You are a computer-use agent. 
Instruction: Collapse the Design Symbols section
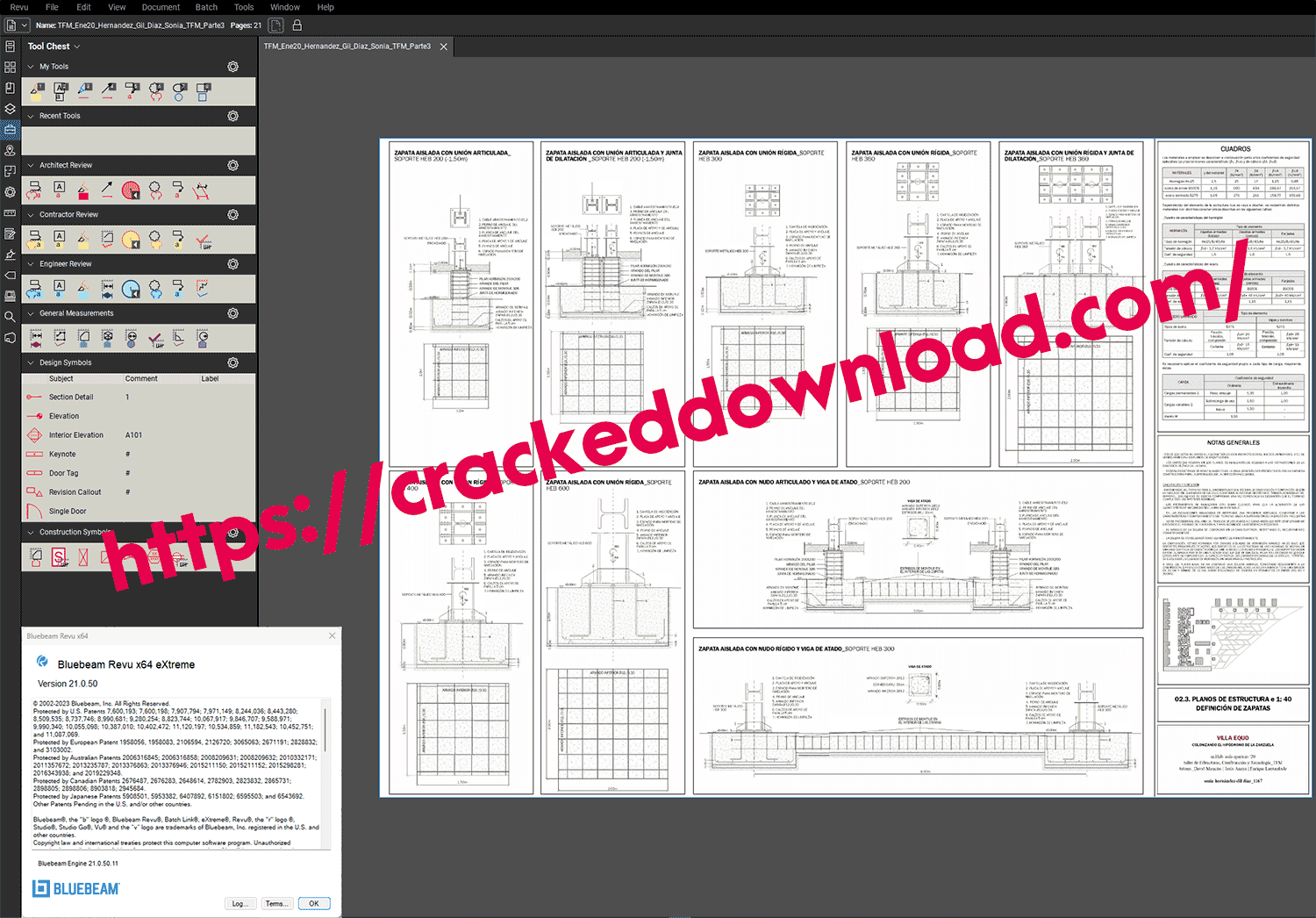(x=31, y=363)
